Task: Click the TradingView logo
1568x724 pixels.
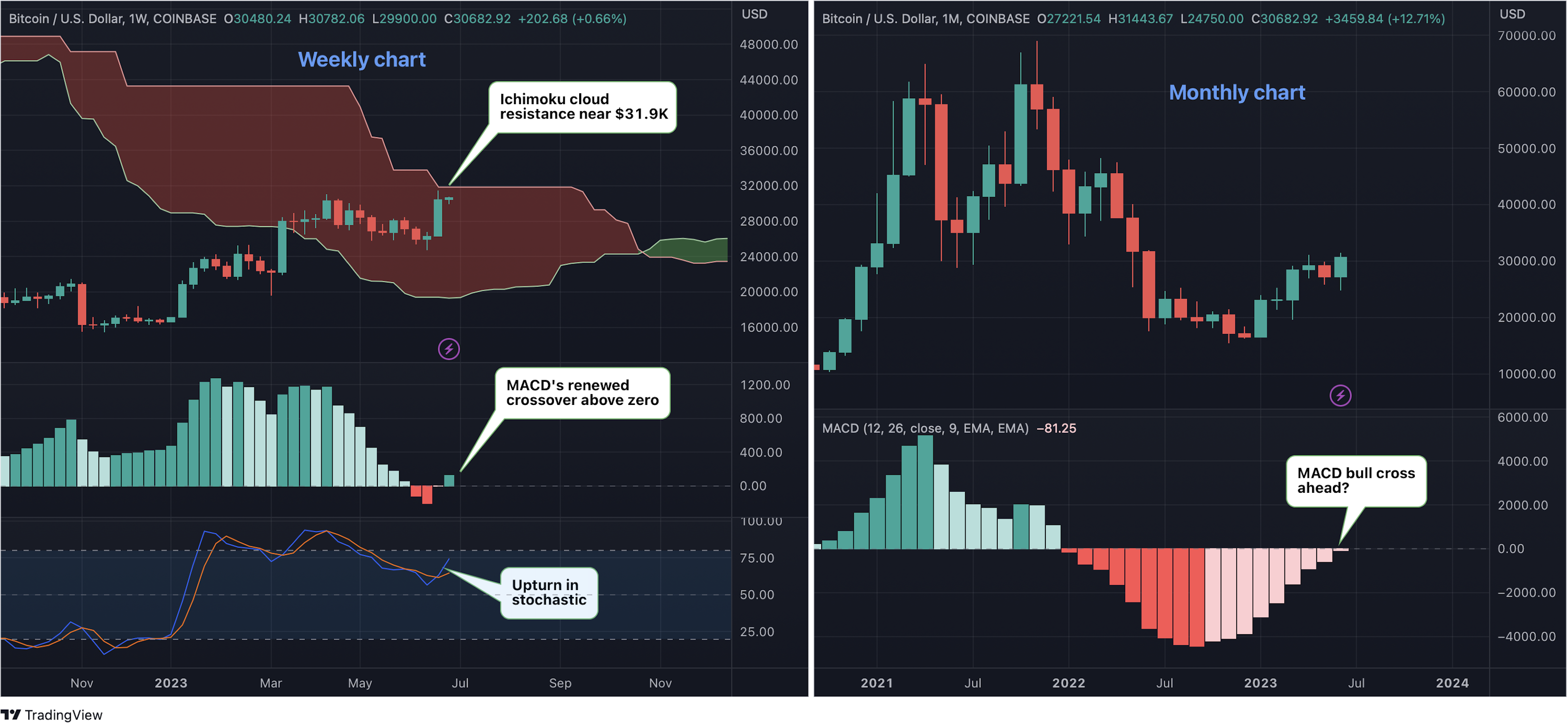Action: click(52, 714)
